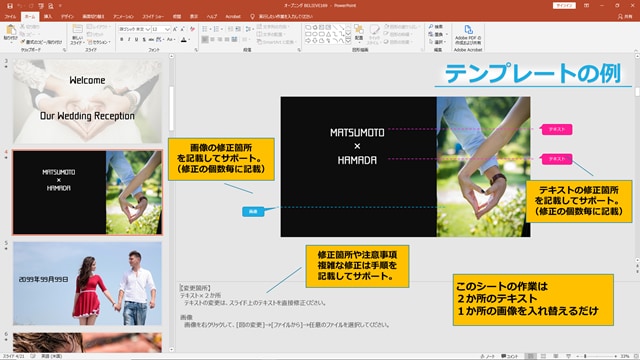Switch to the Slide Show tab
The height and width of the screenshot is (360, 640).
(x=153, y=17)
